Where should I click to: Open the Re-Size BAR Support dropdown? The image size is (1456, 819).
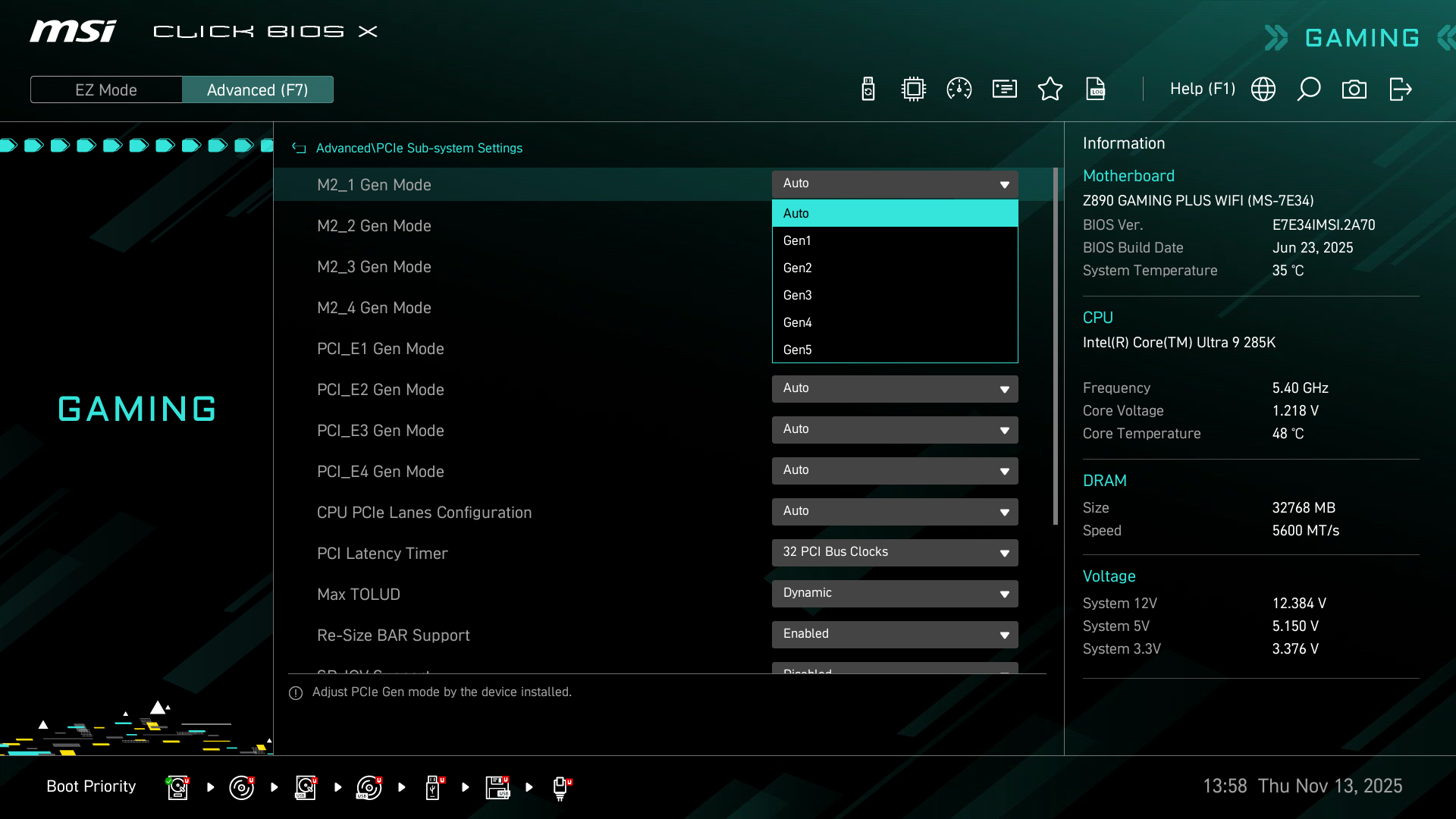(x=895, y=634)
